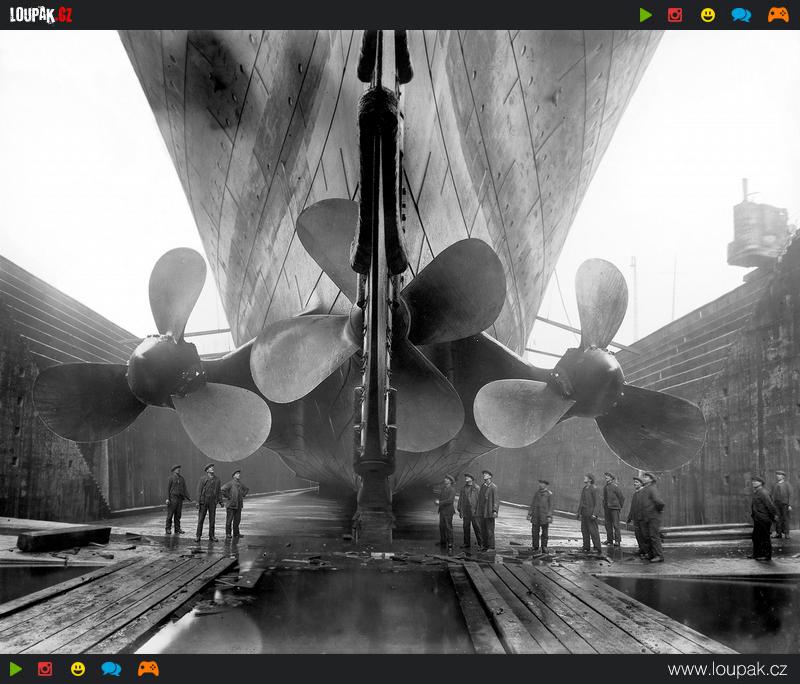Click the green play icon in top bar
Viewport: 800px width, 684px height.
point(646,15)
